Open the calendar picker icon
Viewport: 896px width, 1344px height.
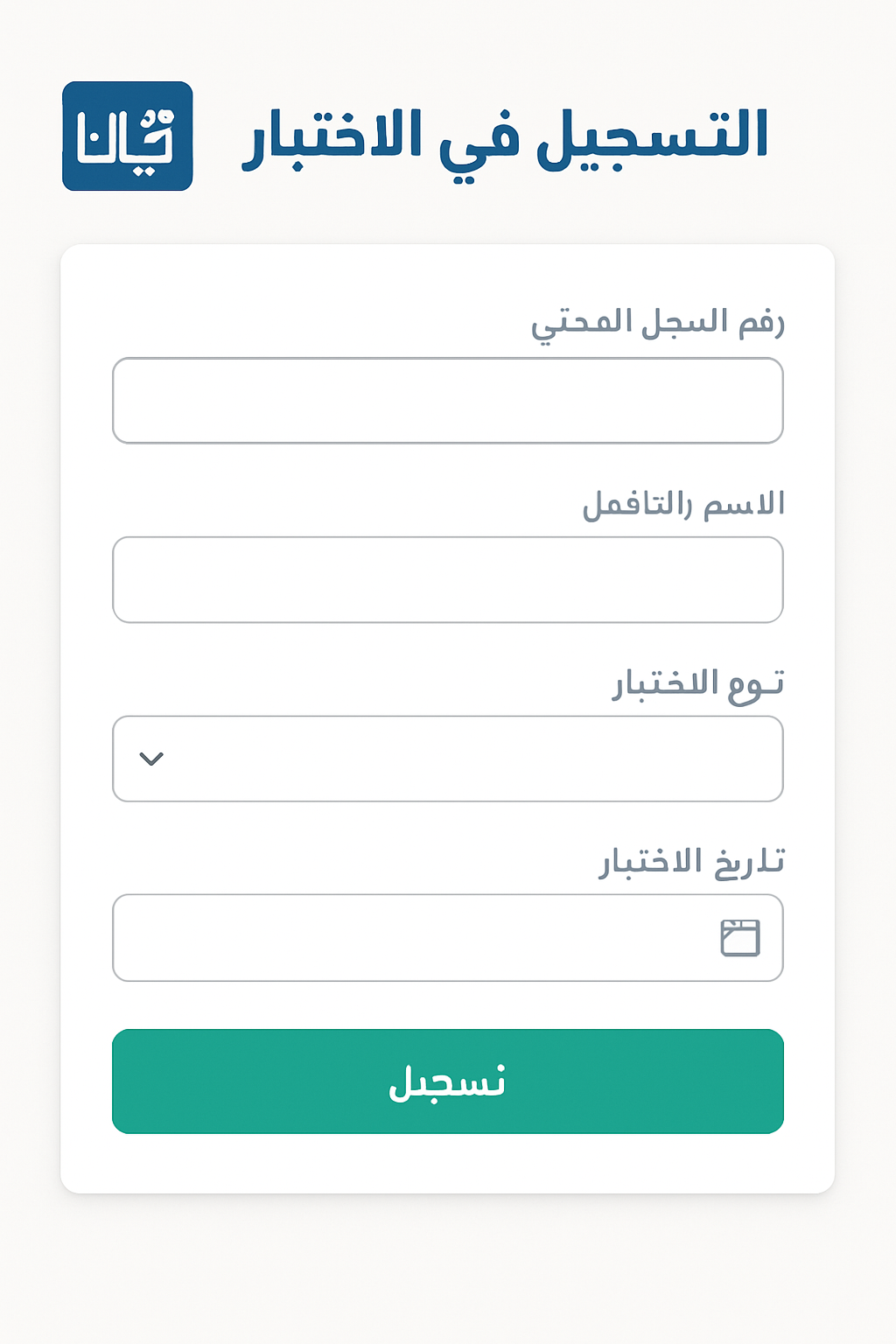739,938
